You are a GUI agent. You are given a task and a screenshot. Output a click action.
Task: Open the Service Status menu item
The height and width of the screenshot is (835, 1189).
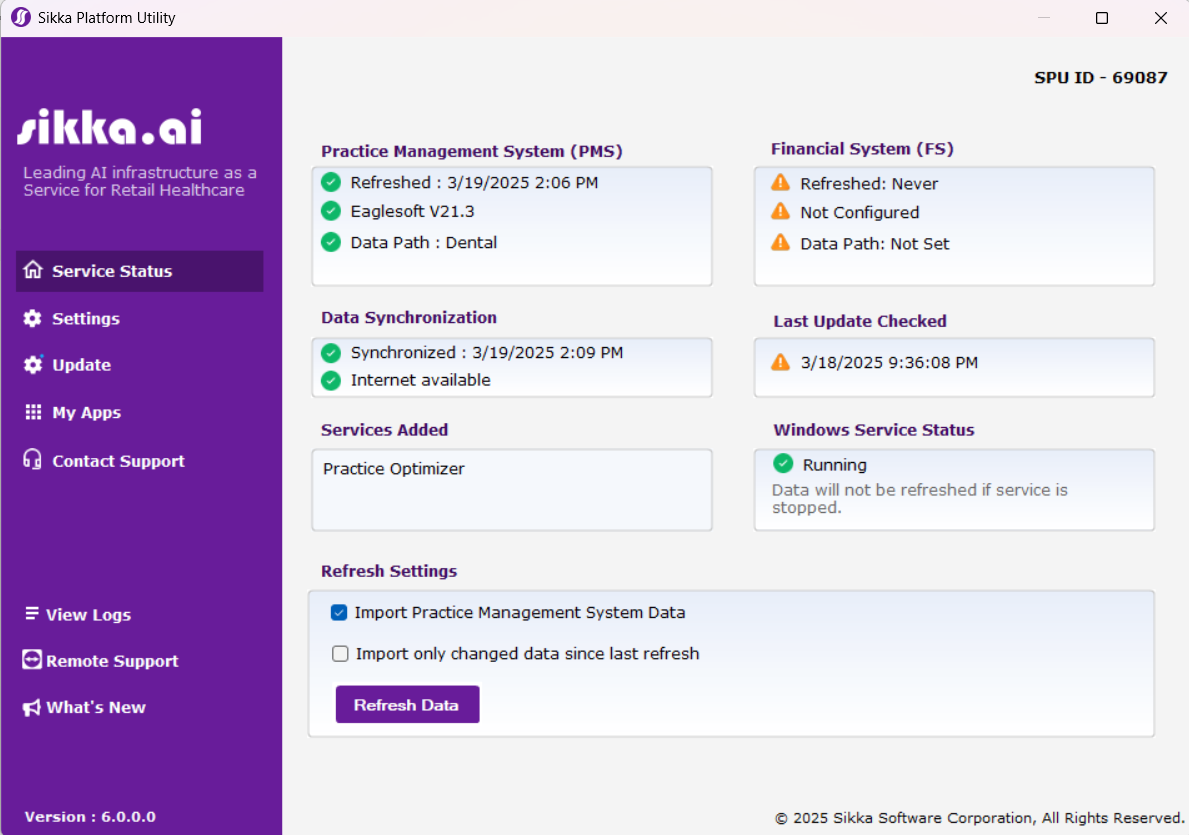tap(140, 271)
